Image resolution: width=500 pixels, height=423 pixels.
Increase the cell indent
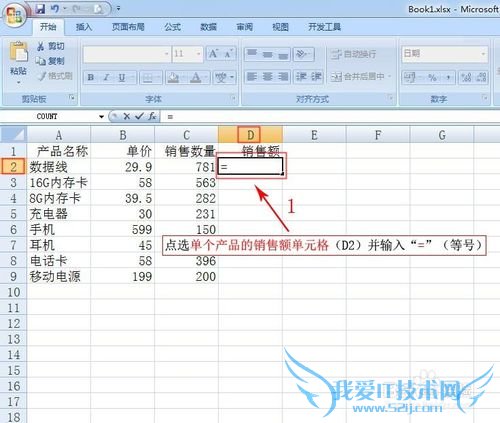tap(316, 77)
